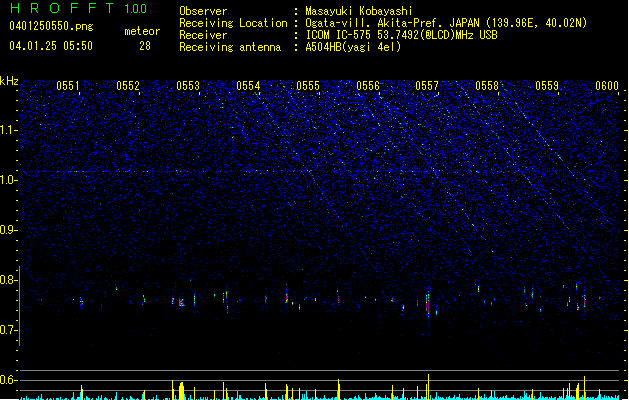
Task: Click receiver text ICOM IC-575 53.7492 MHz USB
Action: point(401,35)
